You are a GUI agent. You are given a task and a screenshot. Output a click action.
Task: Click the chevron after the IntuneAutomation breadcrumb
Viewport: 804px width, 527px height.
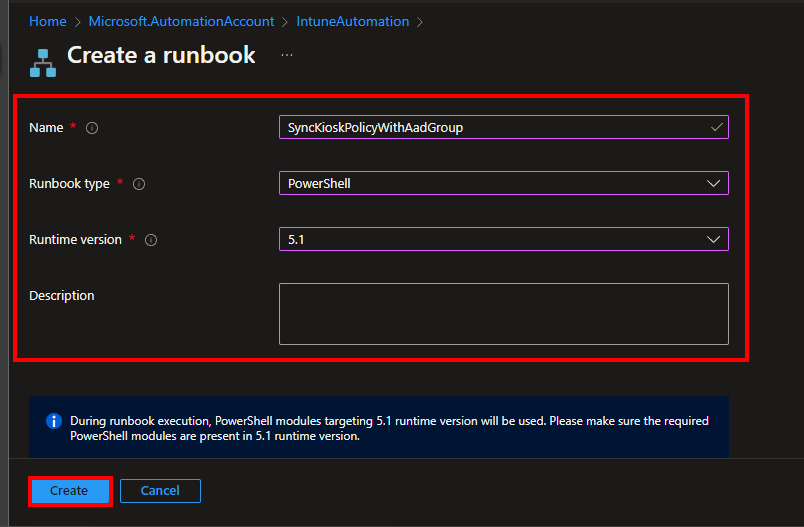click(420, 21)
